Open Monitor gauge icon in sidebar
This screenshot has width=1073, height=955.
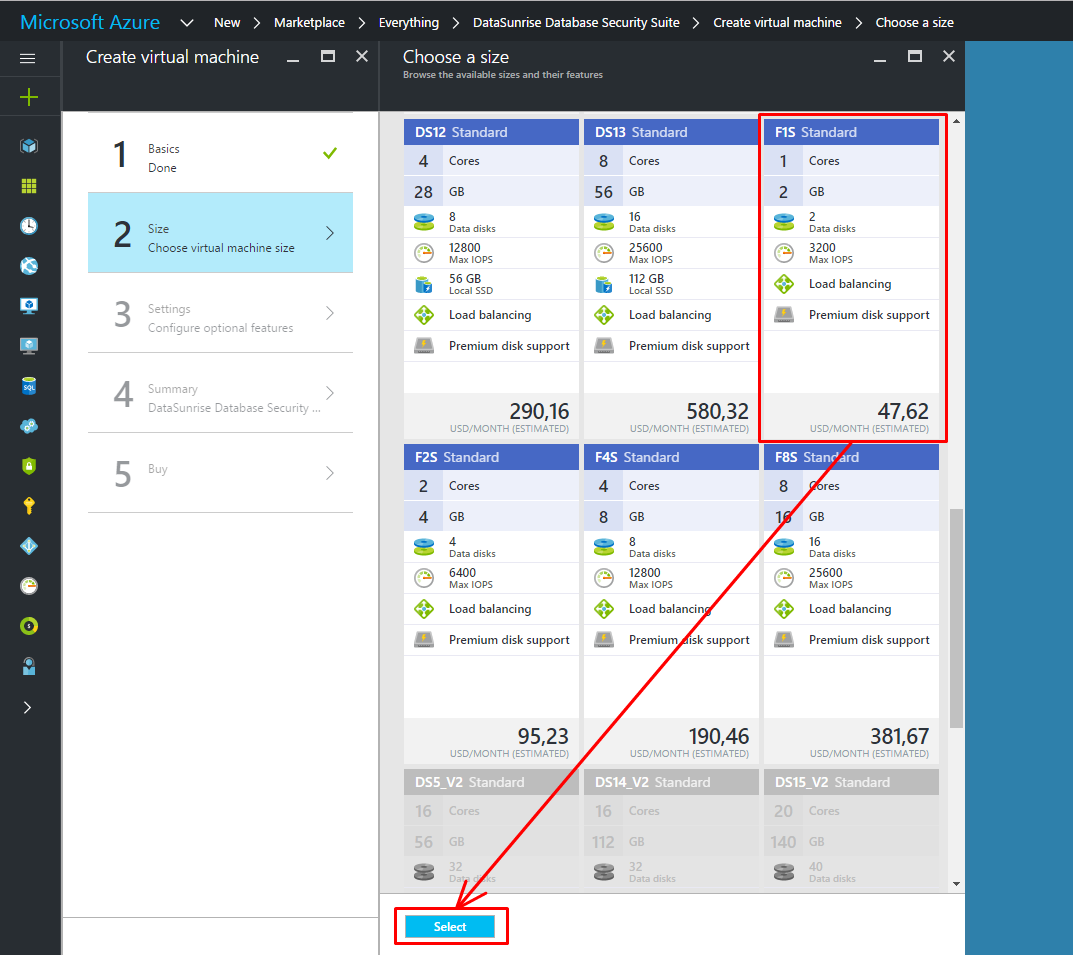pos(29,586)
